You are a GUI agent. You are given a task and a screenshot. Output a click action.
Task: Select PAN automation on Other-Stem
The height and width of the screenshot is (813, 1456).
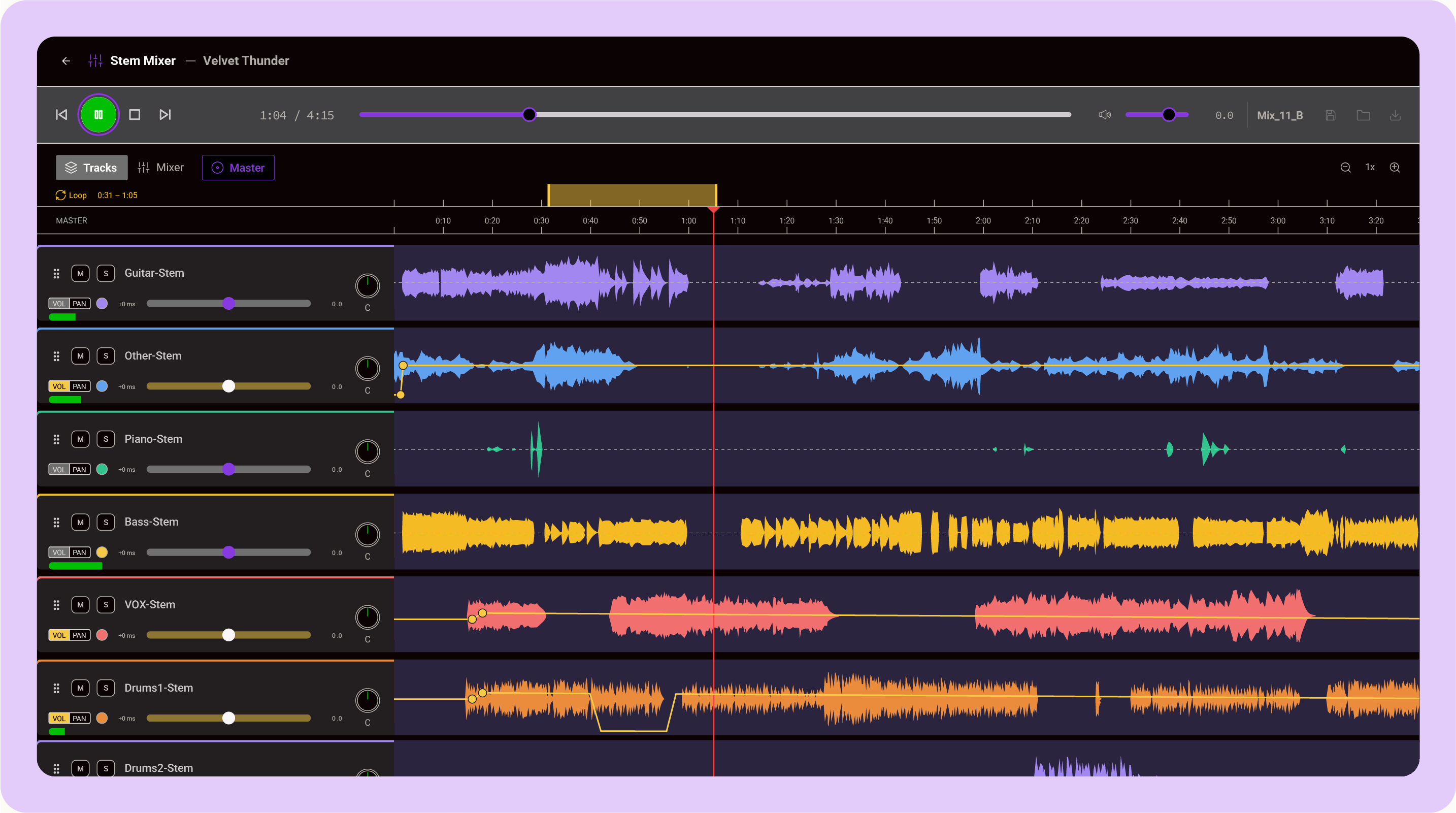click(80, 386)
